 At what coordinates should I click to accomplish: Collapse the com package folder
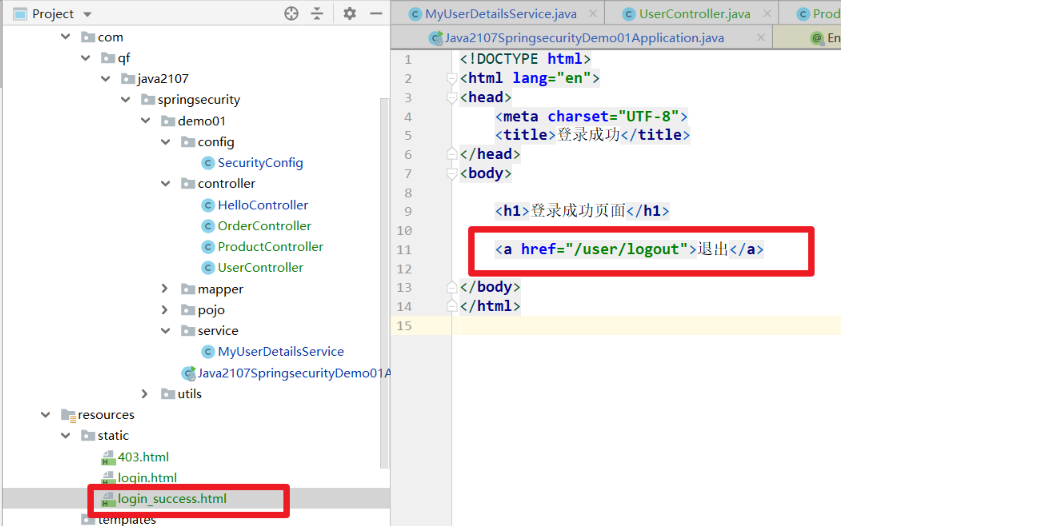click(x=66, y=37)
